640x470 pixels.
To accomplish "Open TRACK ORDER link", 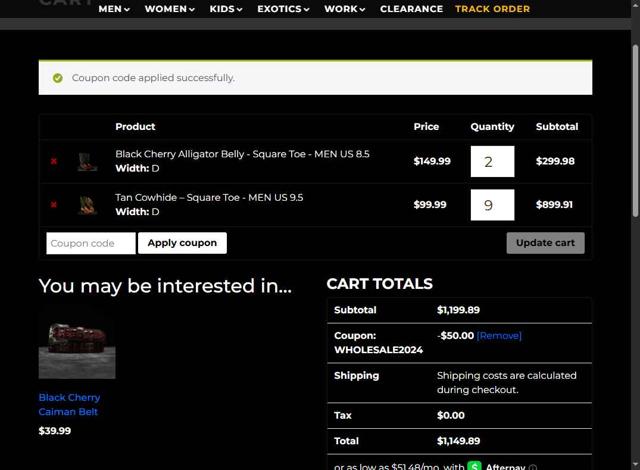I will point(492,9).
